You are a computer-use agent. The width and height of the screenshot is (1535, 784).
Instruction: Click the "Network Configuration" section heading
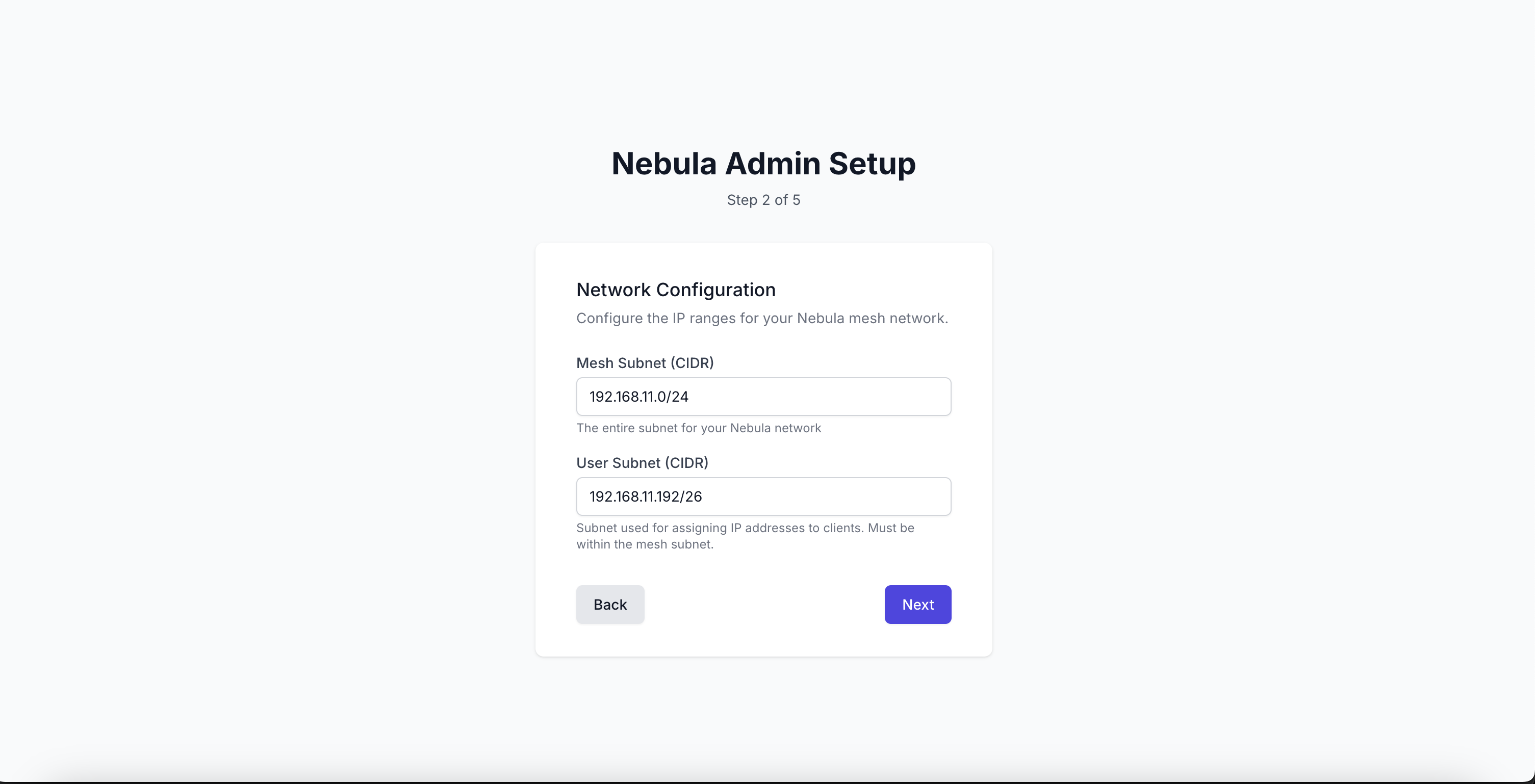[676, 290]
